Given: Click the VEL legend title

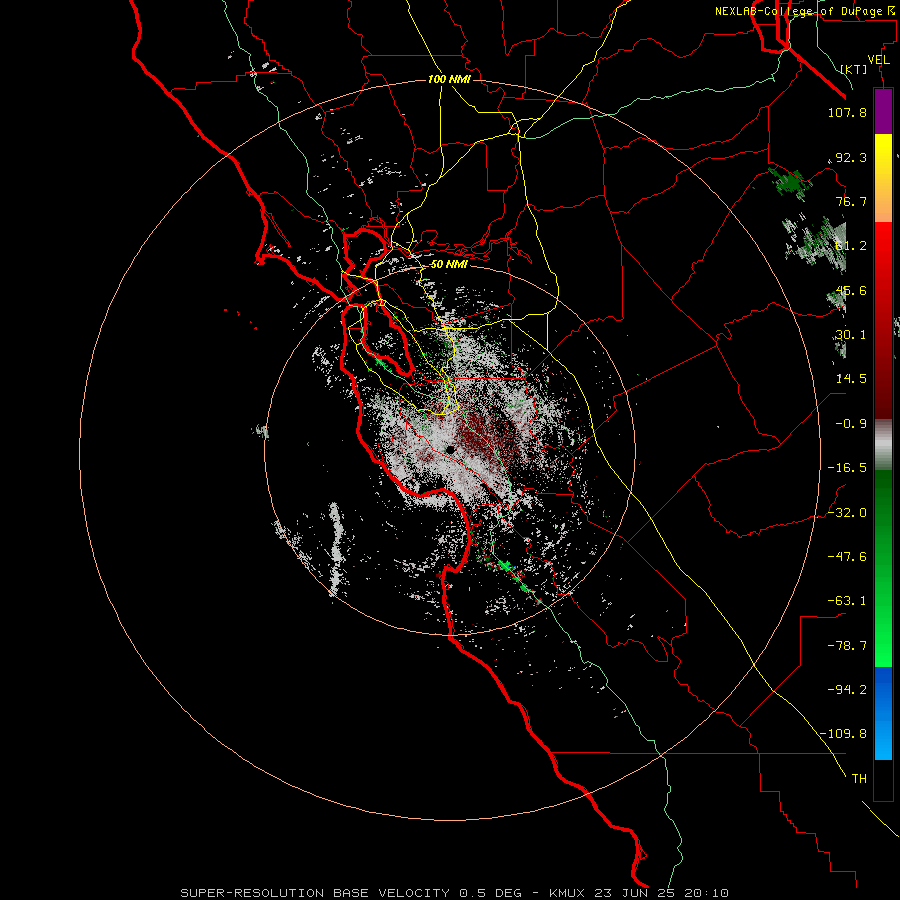Looking at the screenshot, I should [879, 60].
